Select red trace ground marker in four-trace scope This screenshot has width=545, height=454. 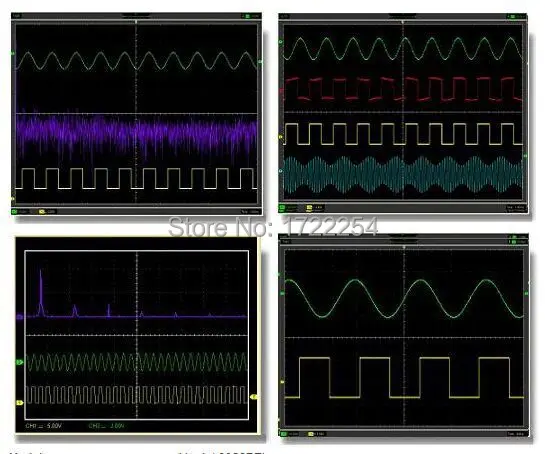point(281,91)
